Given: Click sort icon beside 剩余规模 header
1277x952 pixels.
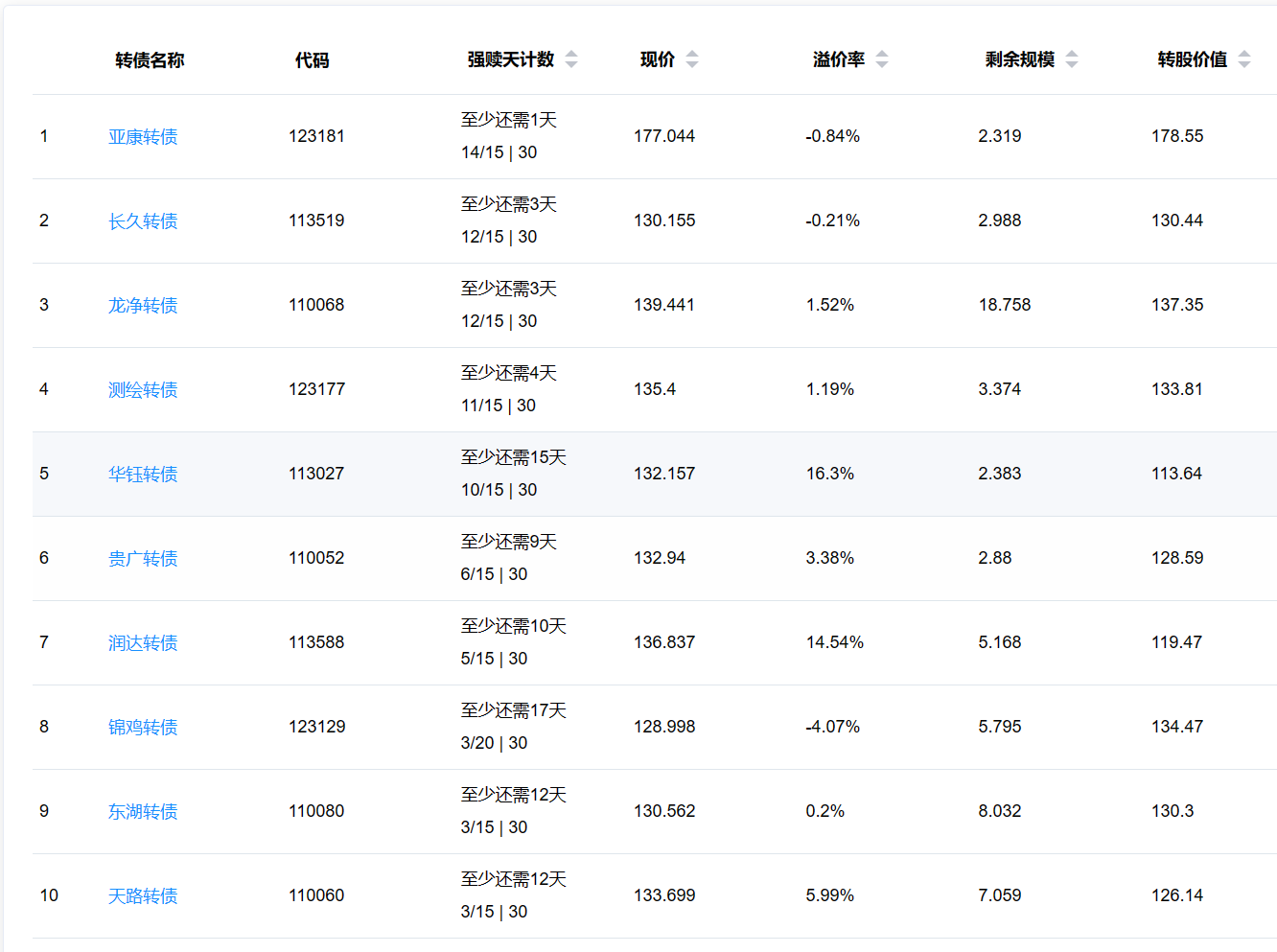Looking at the screenshot, I should tap(1072, 59).
